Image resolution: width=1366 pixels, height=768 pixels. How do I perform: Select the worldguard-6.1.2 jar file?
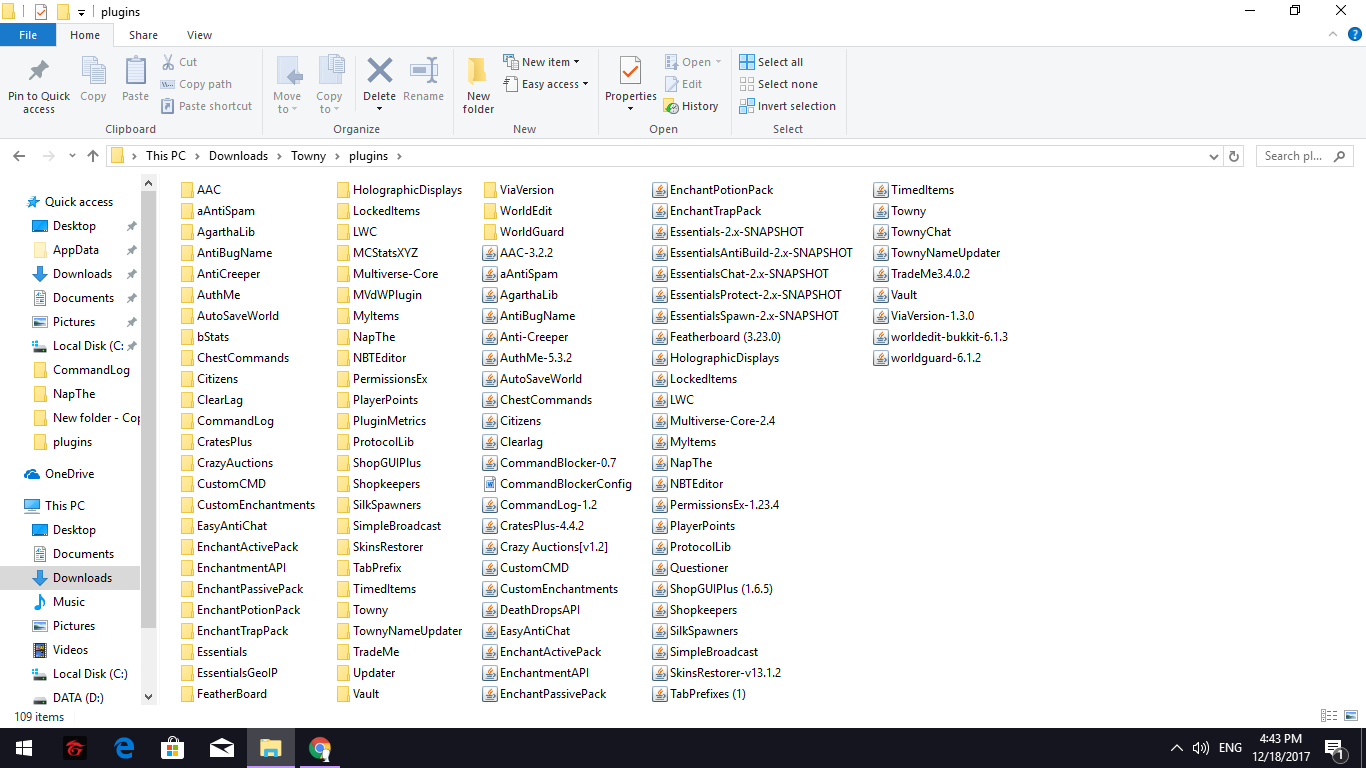click(x=927, y=358)
